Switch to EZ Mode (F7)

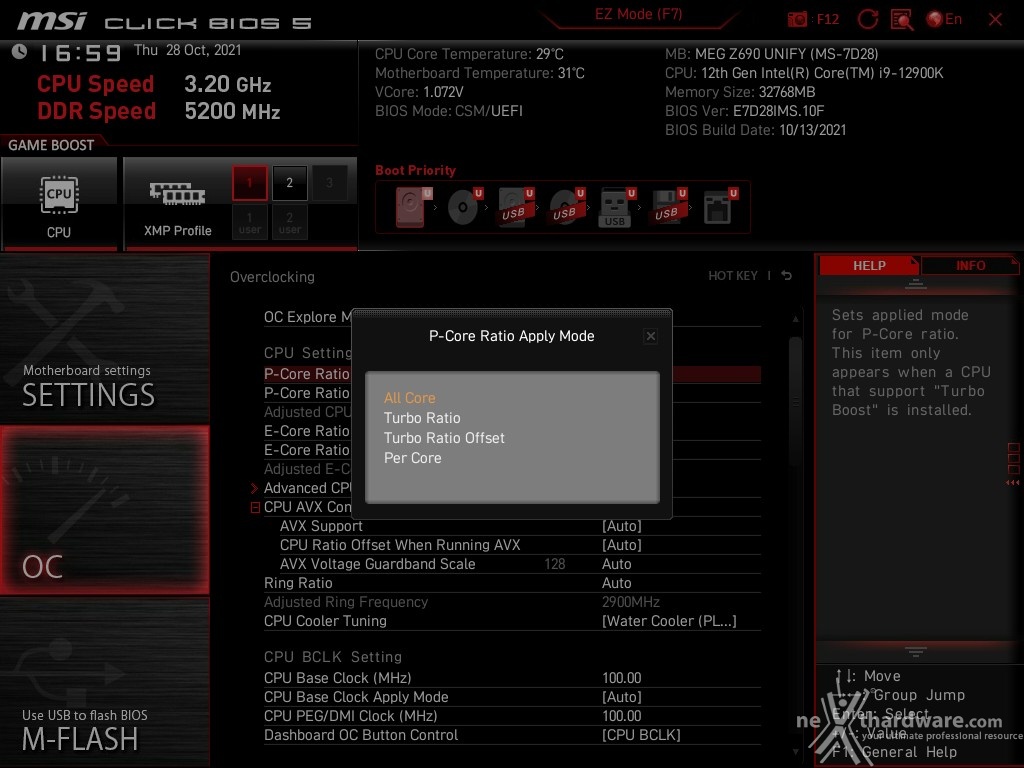point(639,14)
